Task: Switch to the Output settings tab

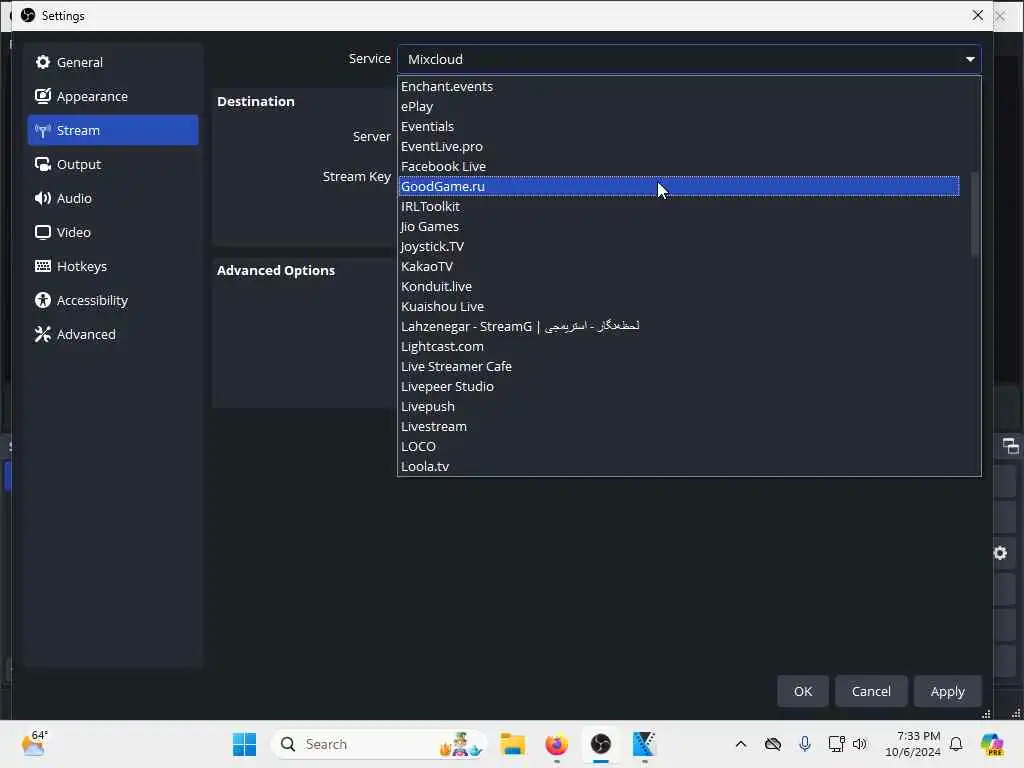Action: point(113,165)
